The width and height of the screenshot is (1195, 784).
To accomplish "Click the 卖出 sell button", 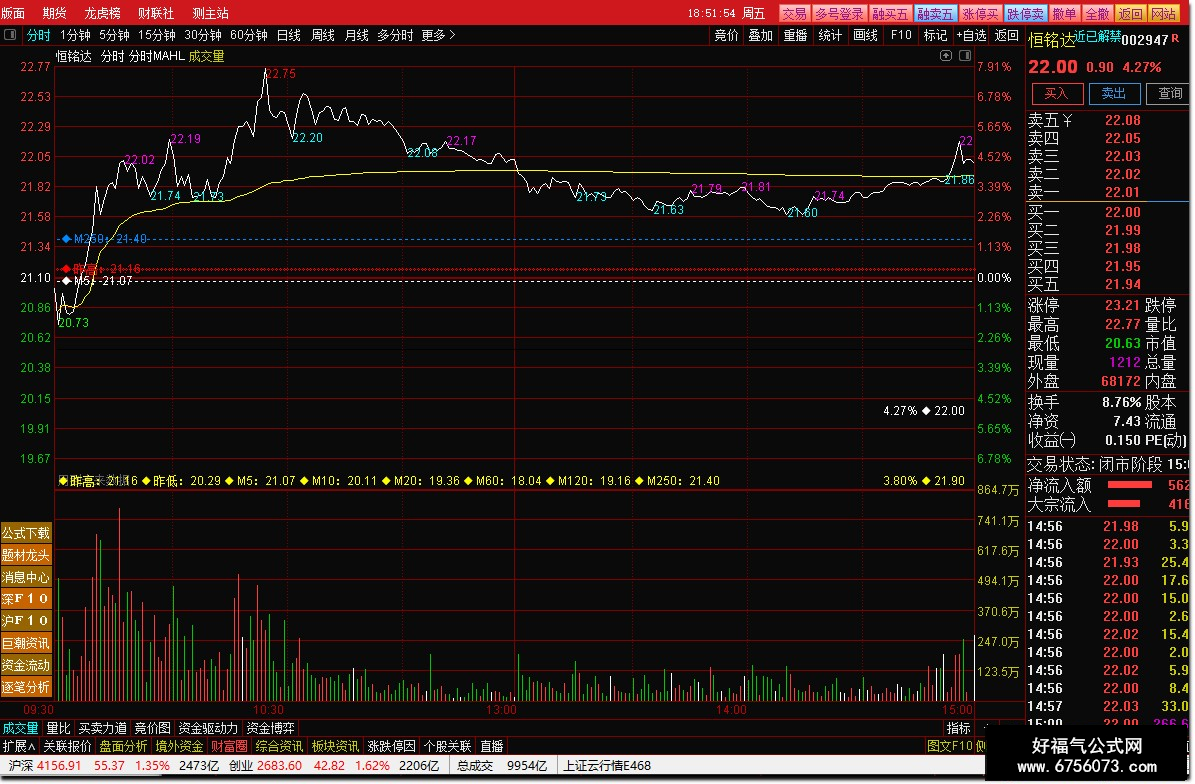I will click(x=1114, y=94).
